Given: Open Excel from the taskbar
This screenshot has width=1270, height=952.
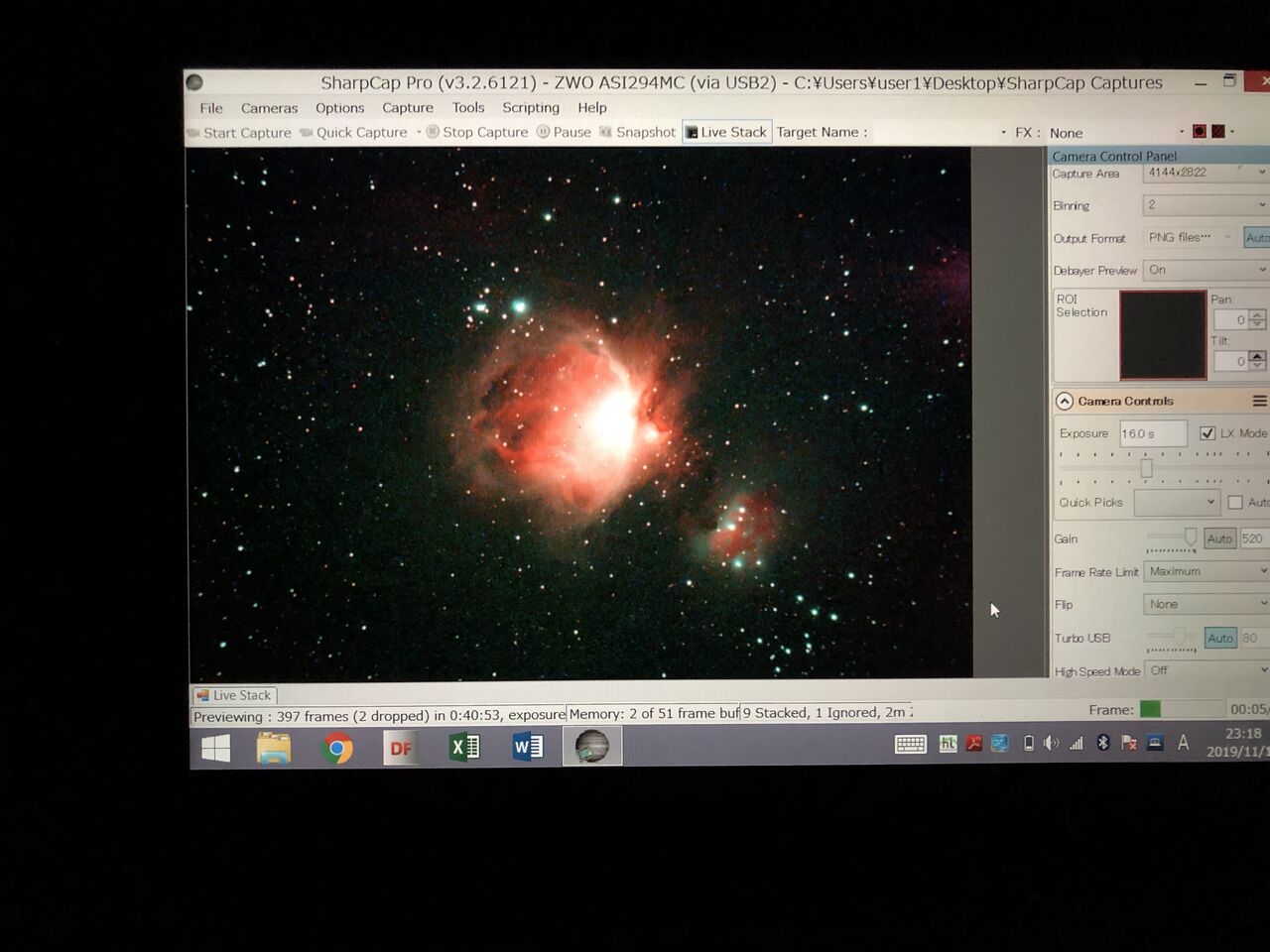Looking at the screenshot, I should tap(464, 747).
